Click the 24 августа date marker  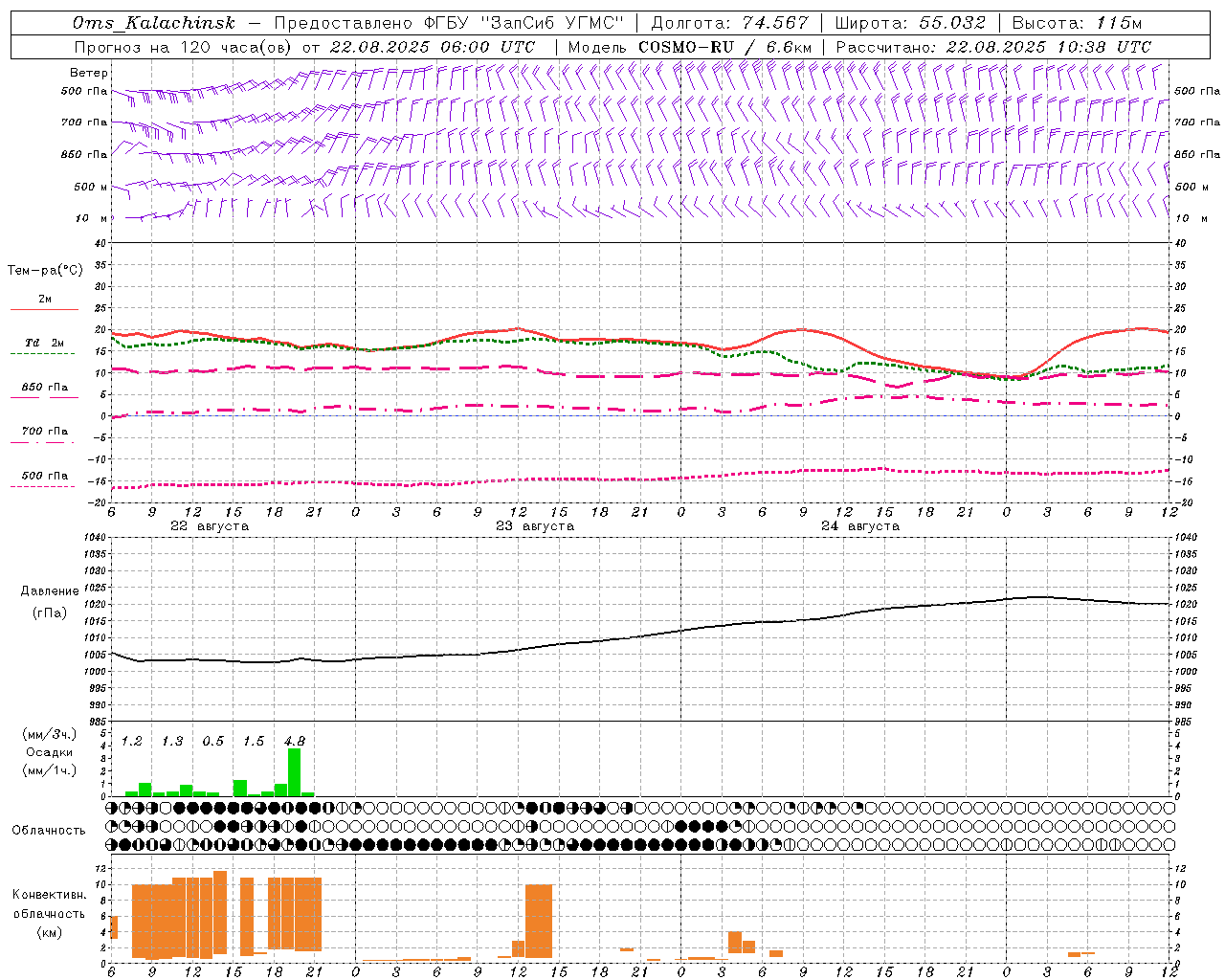click(x=859, y=526)
